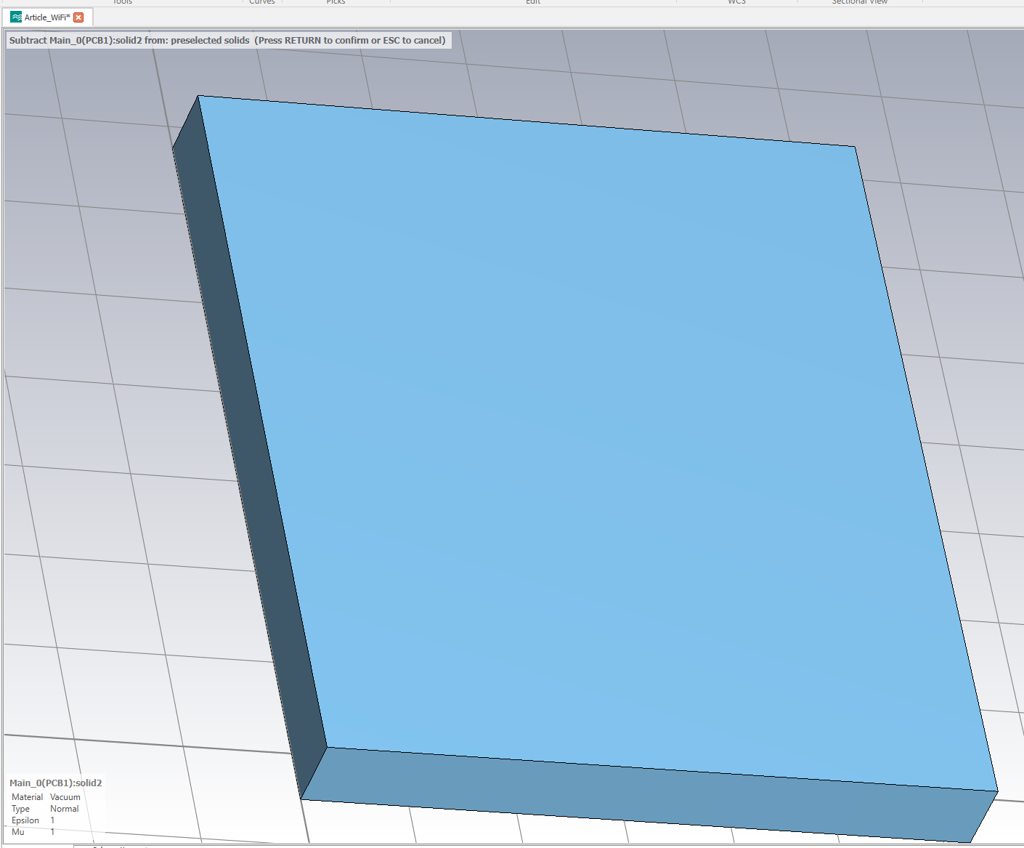Click the 'Normal' type value
This screenshot has width=1024, height=848.
(65, 809)
